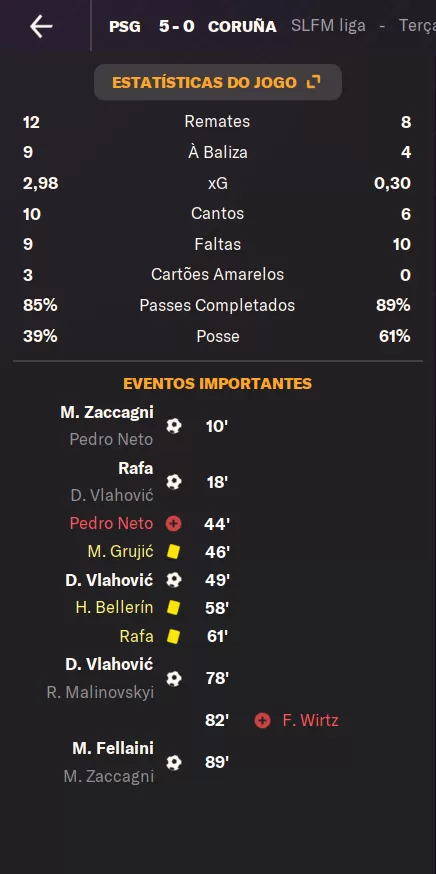Click M. Fellaini scorer name

[x=113, y=748]
